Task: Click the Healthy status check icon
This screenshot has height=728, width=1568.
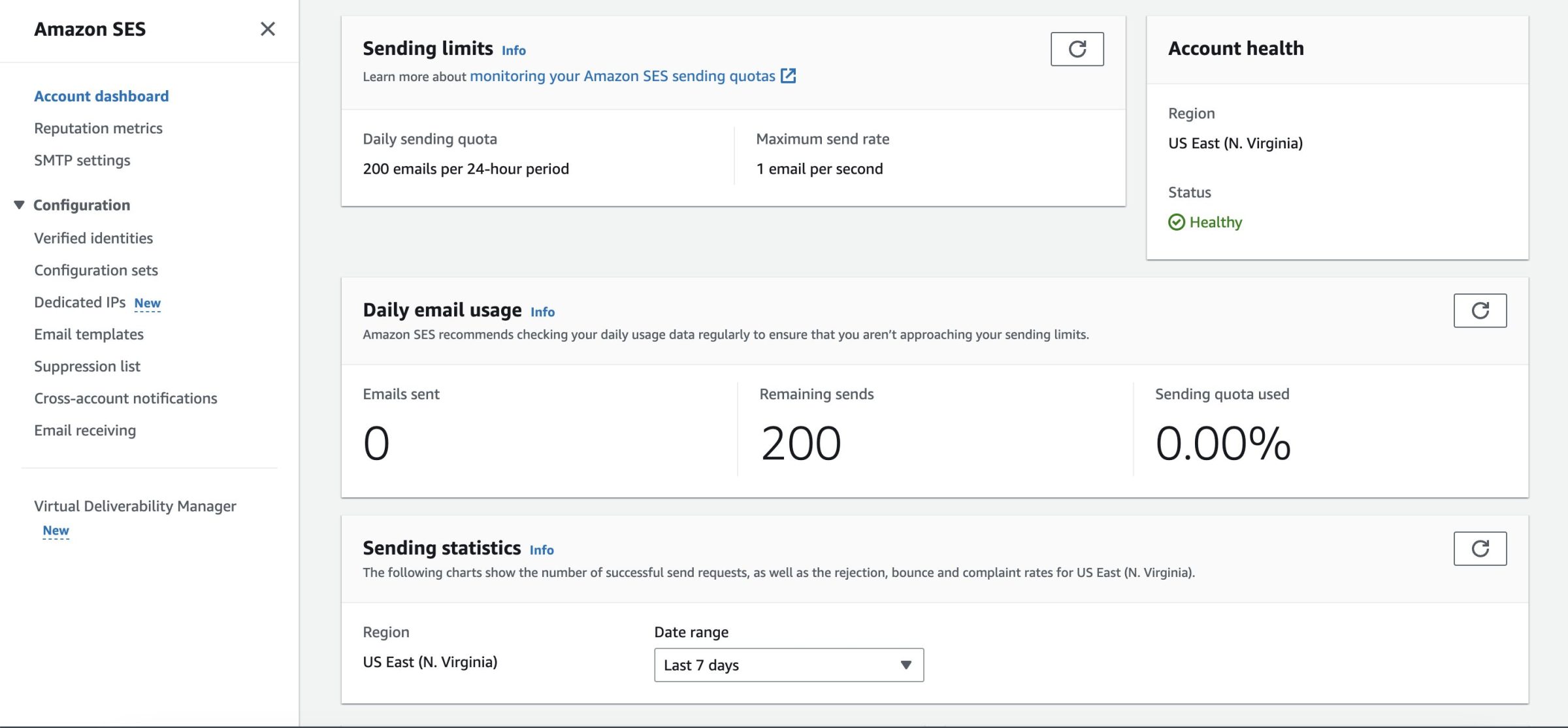Action: pos(1176,222)
